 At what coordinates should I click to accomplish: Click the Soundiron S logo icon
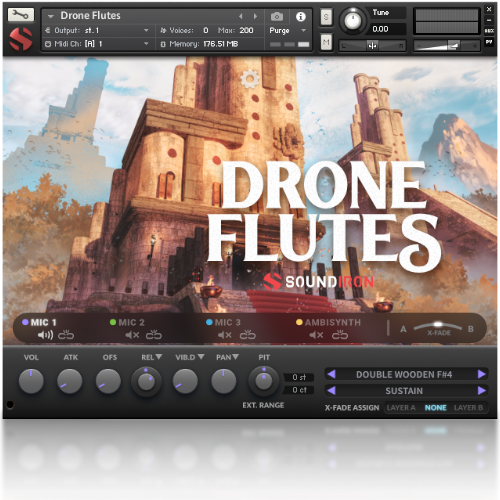tap(21, 39)
